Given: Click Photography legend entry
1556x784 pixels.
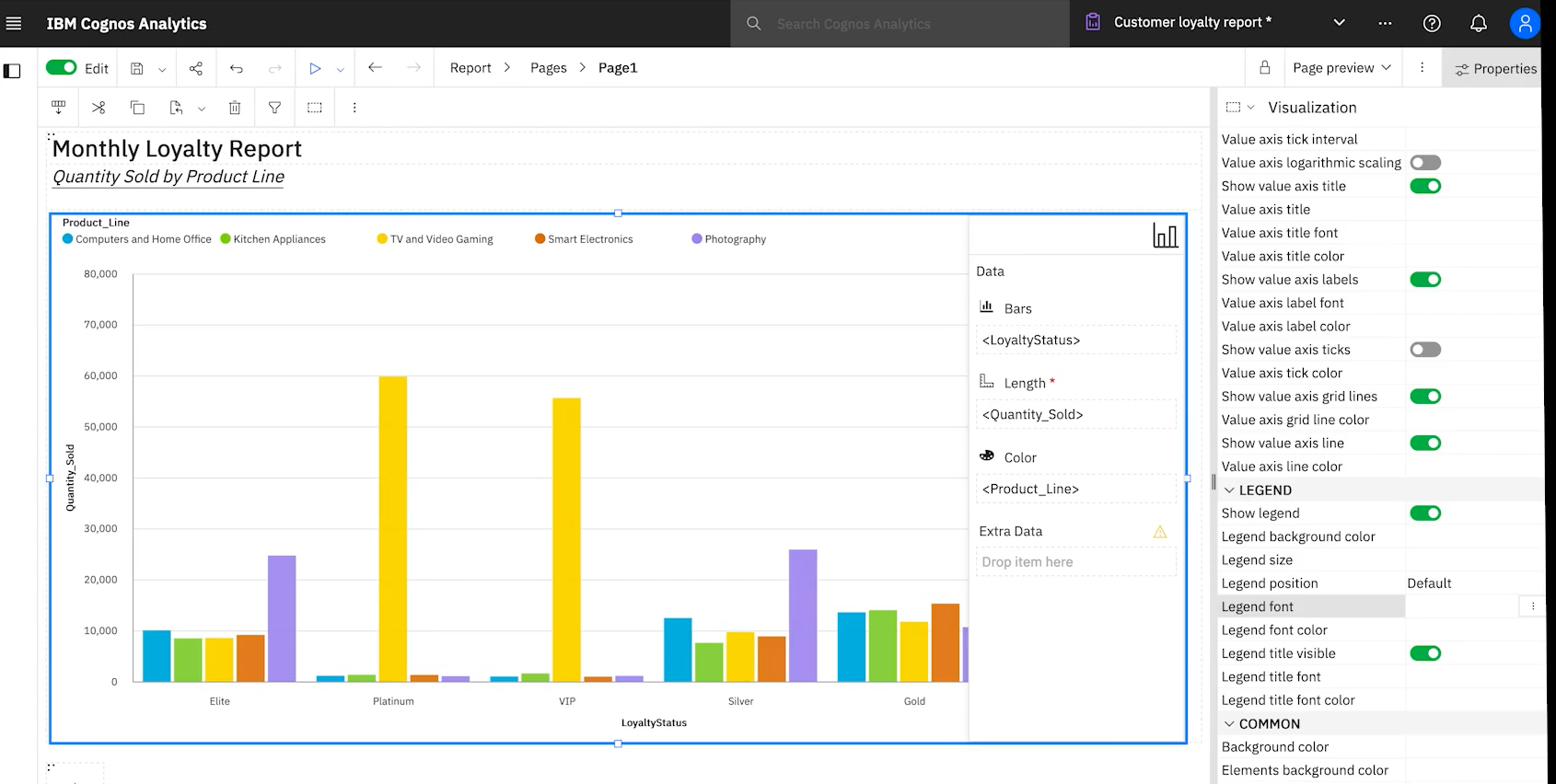Looking at the screenshot, I should click(728, 239).
